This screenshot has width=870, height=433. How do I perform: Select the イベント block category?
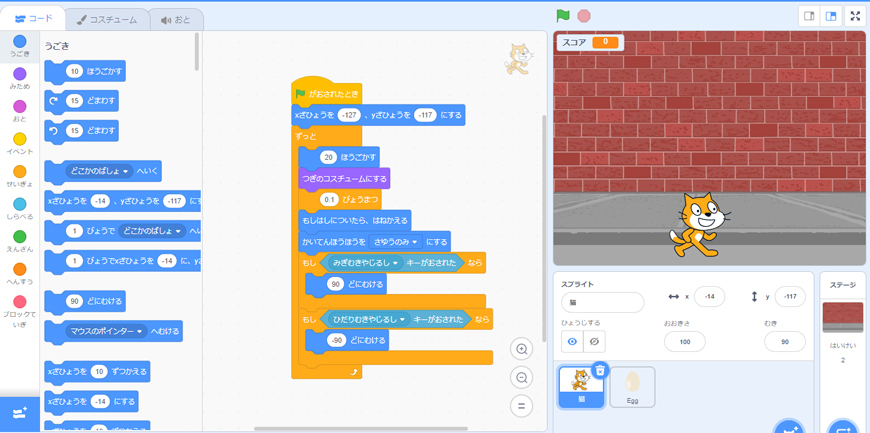20,143
